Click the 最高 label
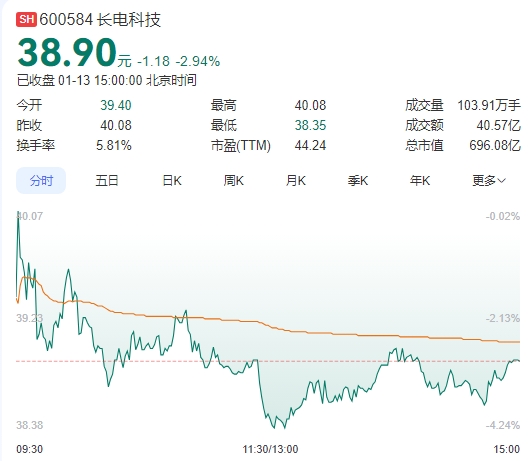The height and width of the screenshot is (461, 528). point(224,105)
